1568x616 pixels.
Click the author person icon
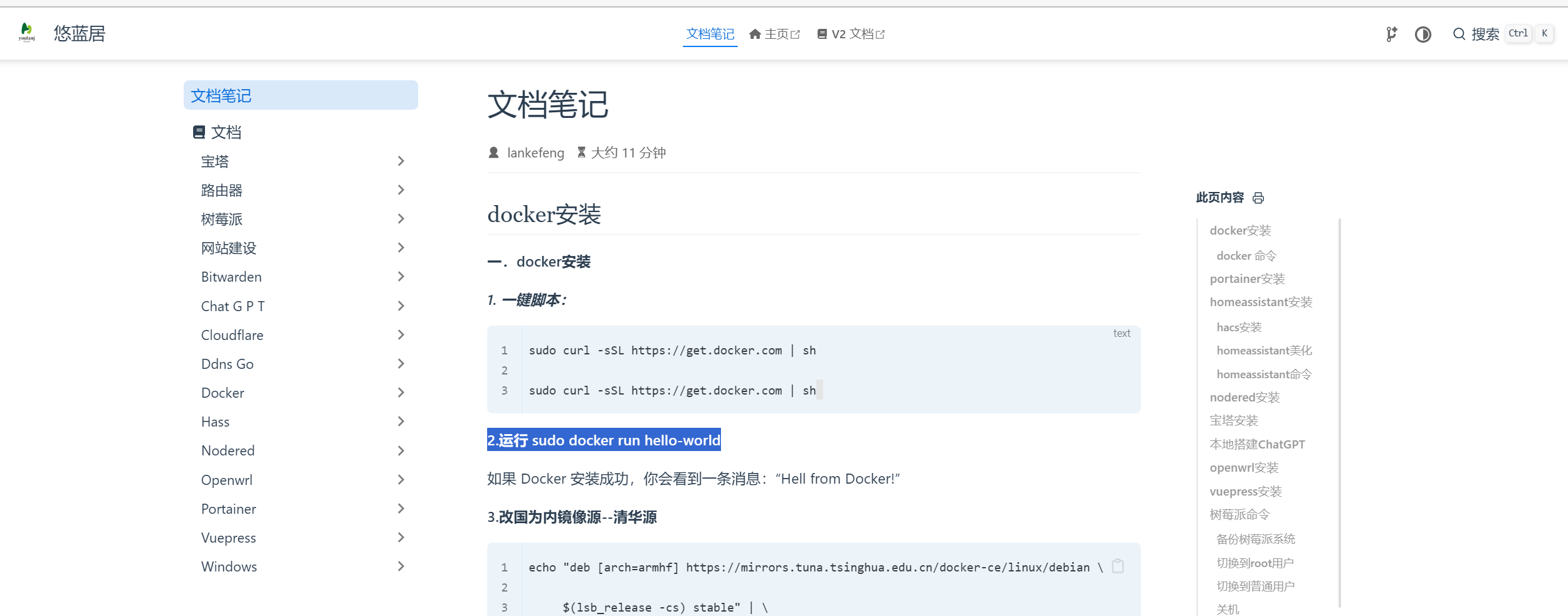tap(493, 152)
